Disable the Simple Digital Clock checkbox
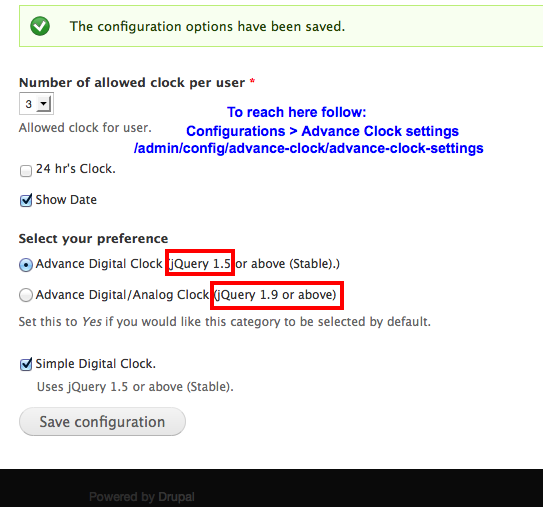The image size is (543, 507). (26, 364)
